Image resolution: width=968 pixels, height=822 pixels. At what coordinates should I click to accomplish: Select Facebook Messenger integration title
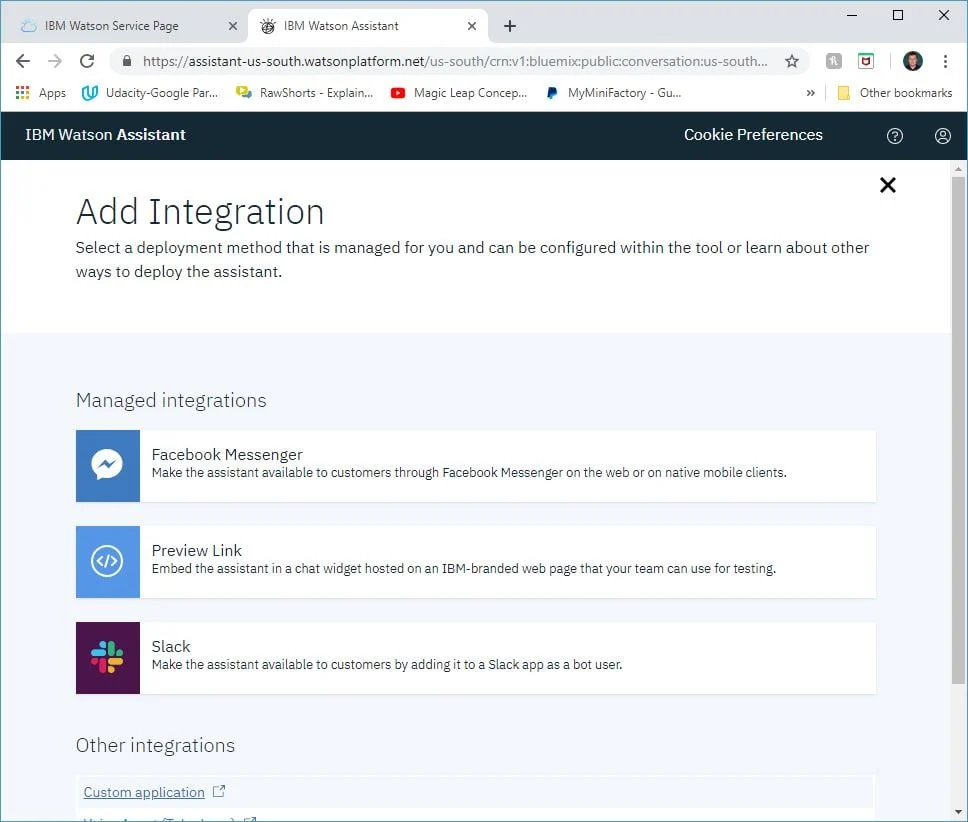(x=227, y=454)
